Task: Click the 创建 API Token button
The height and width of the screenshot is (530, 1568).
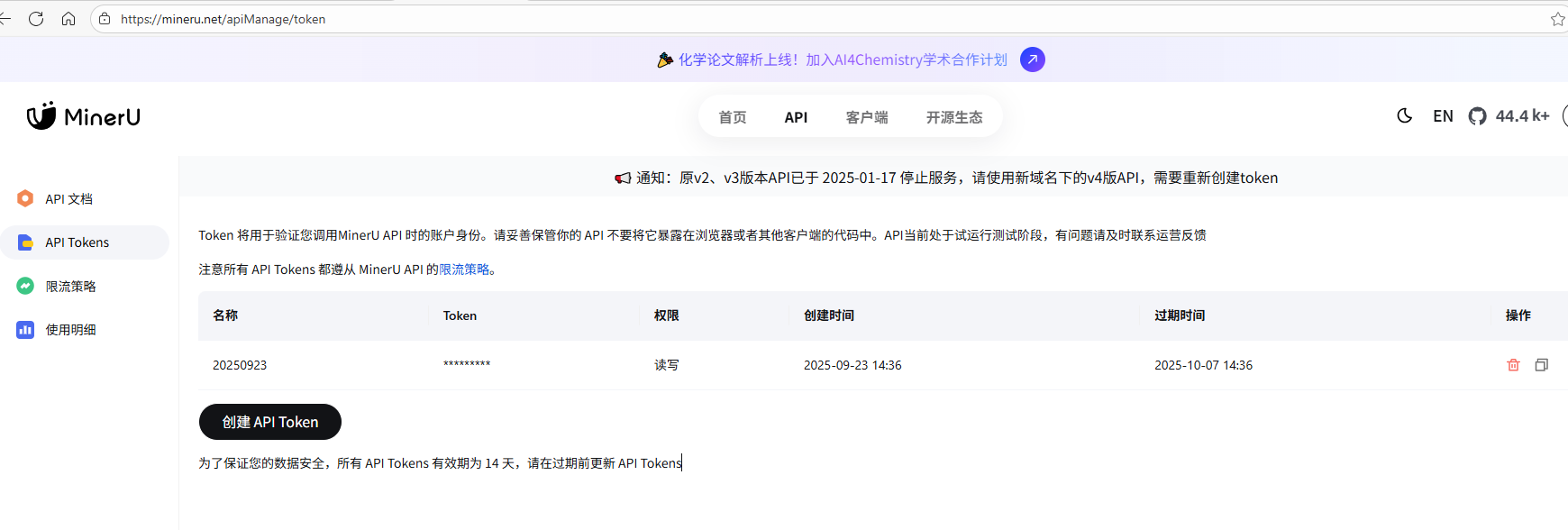Action: pos(270,422)
